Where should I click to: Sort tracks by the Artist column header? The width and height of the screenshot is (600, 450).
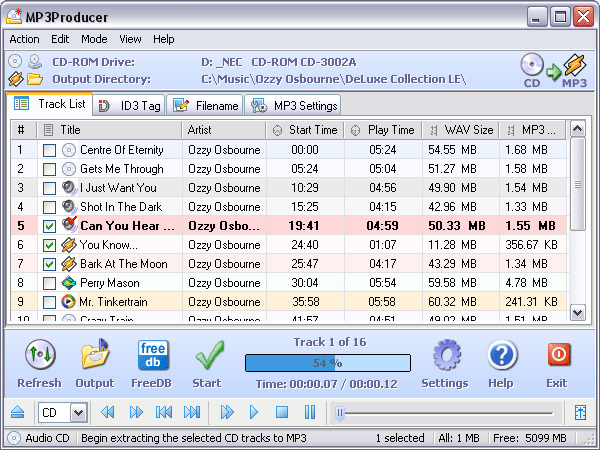224,130
